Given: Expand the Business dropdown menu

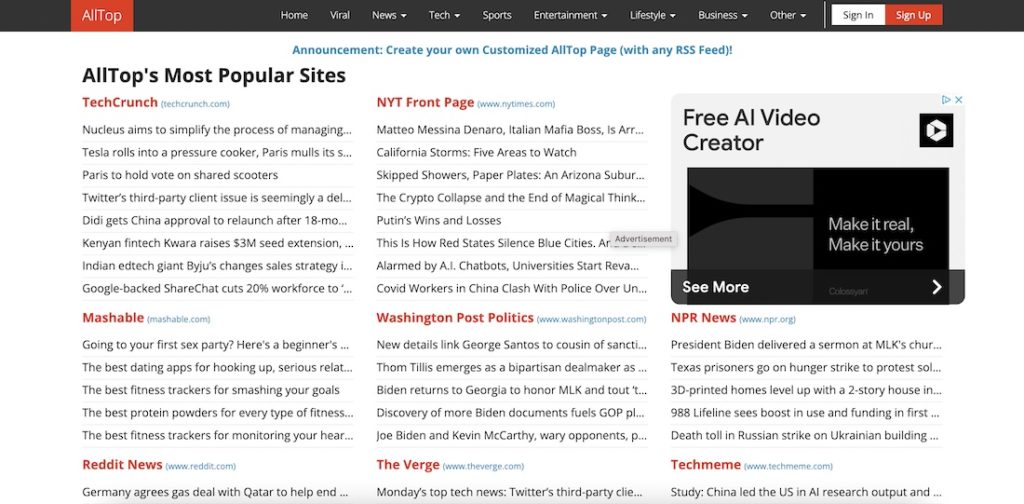Looking at the screenshot, I should (x=723, y=15).
